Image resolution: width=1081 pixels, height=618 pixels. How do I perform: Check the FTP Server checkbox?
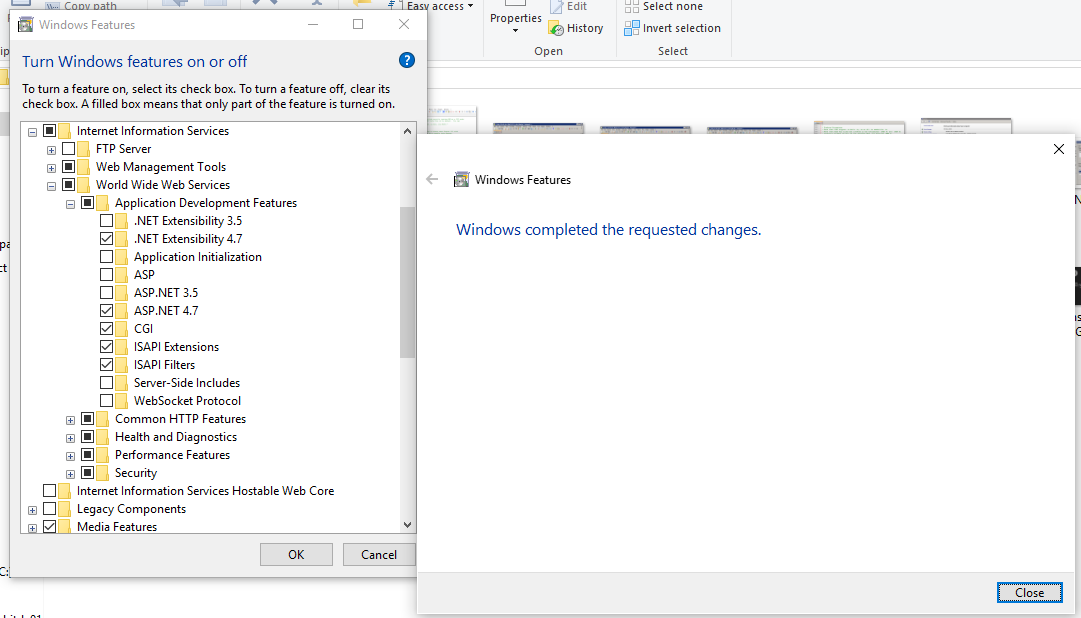[68, 148]
